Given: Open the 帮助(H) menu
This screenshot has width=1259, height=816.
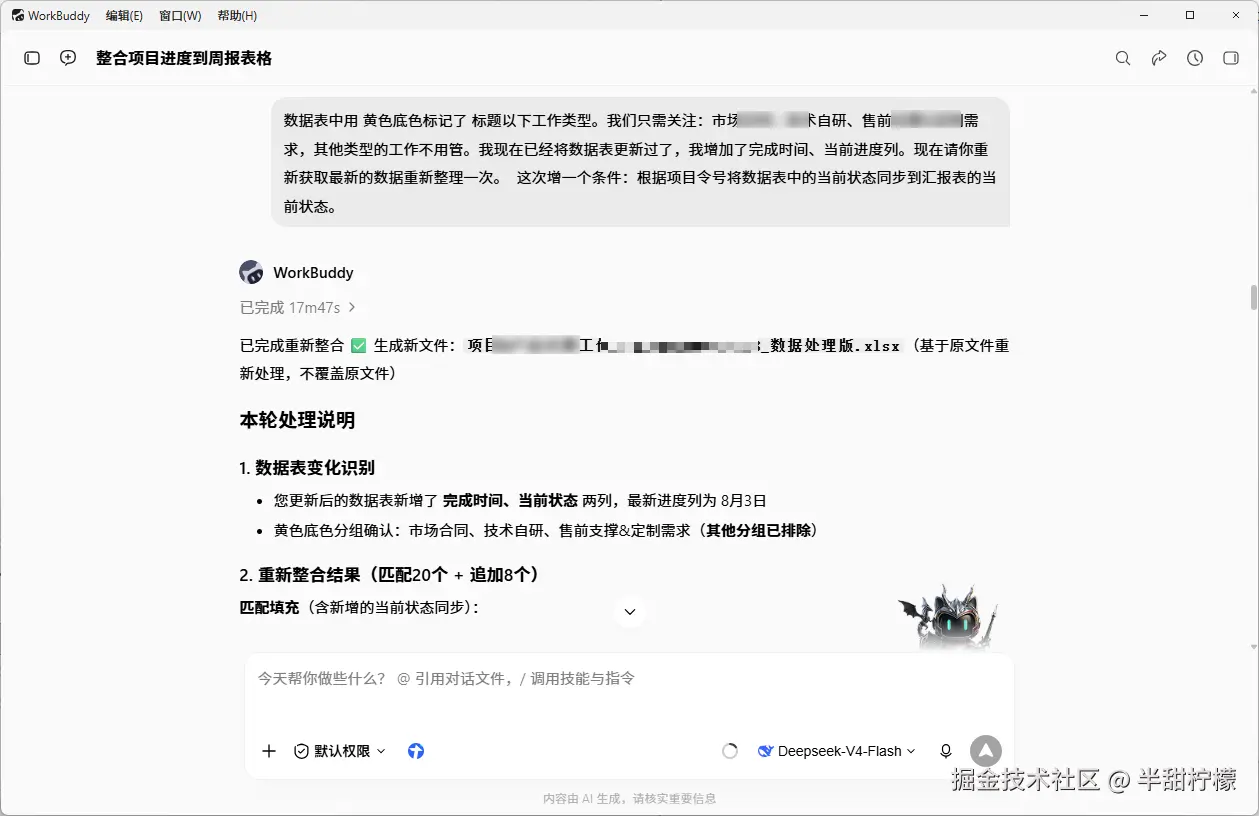Looking at the screenshot, I should click(237, 15).
